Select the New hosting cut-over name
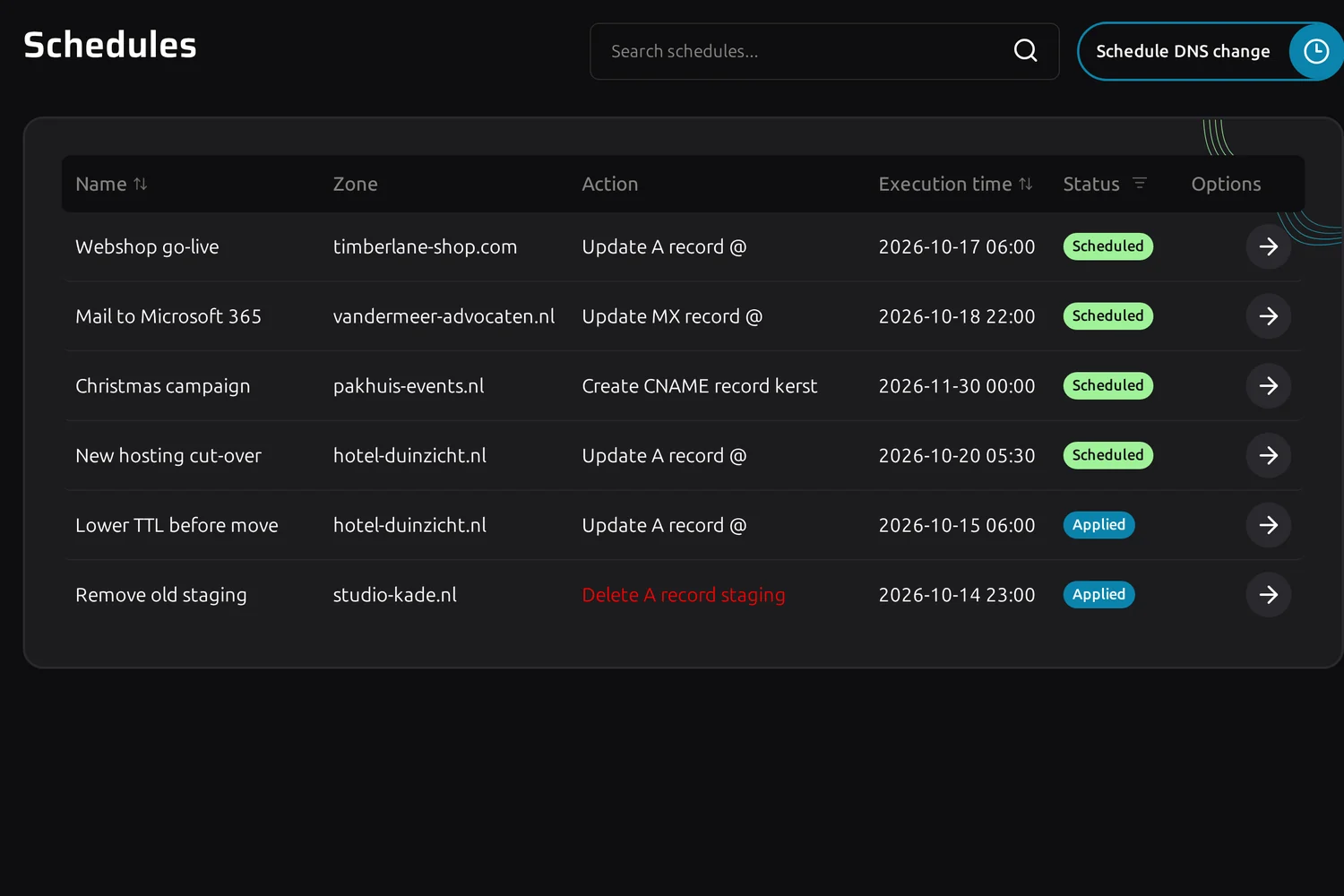The width and height of the screenshot is (1344, 896). [x=168, y=455]
